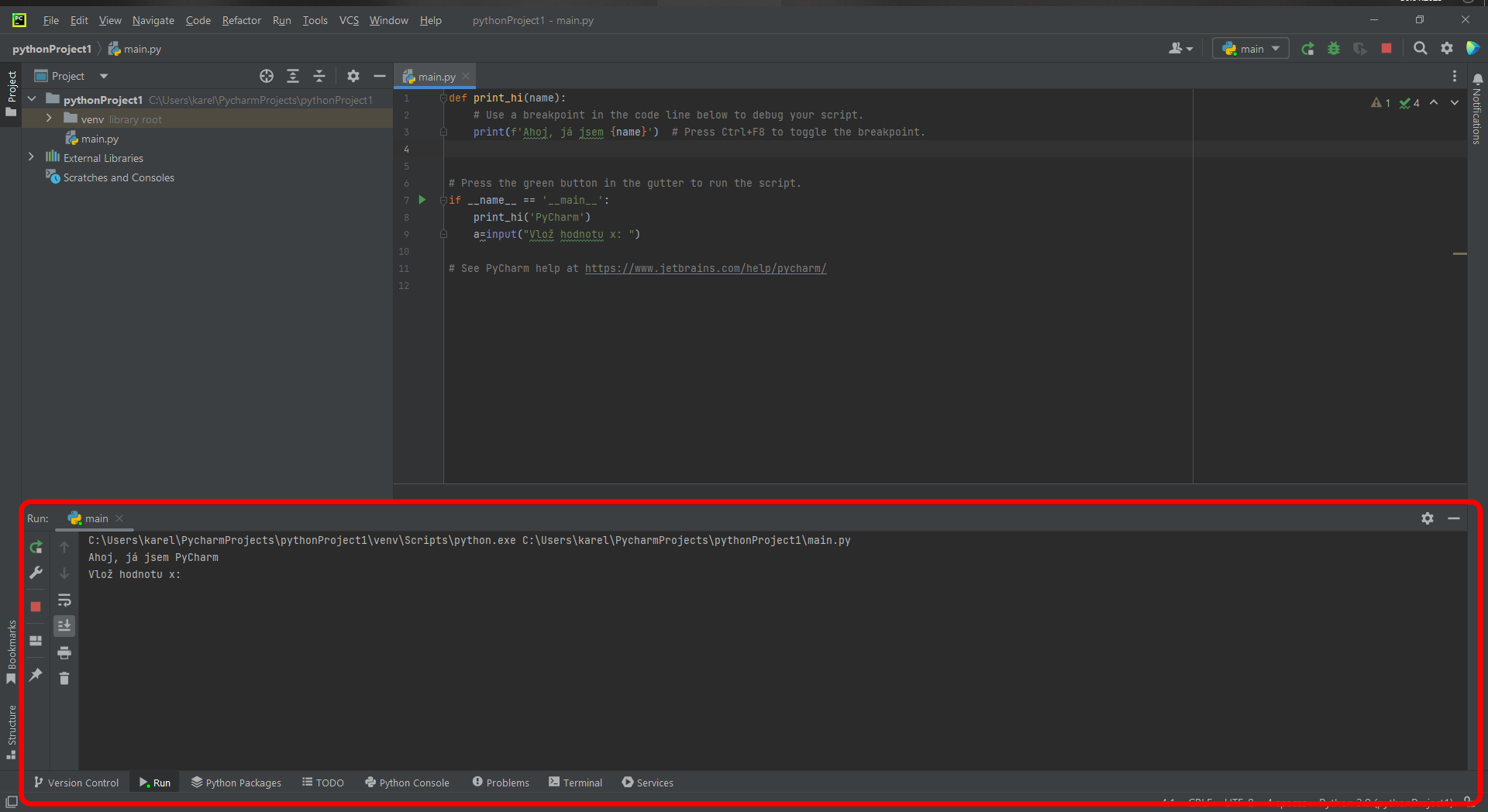
Task: Select opened file locate target icon
Action: pos(267,76)
